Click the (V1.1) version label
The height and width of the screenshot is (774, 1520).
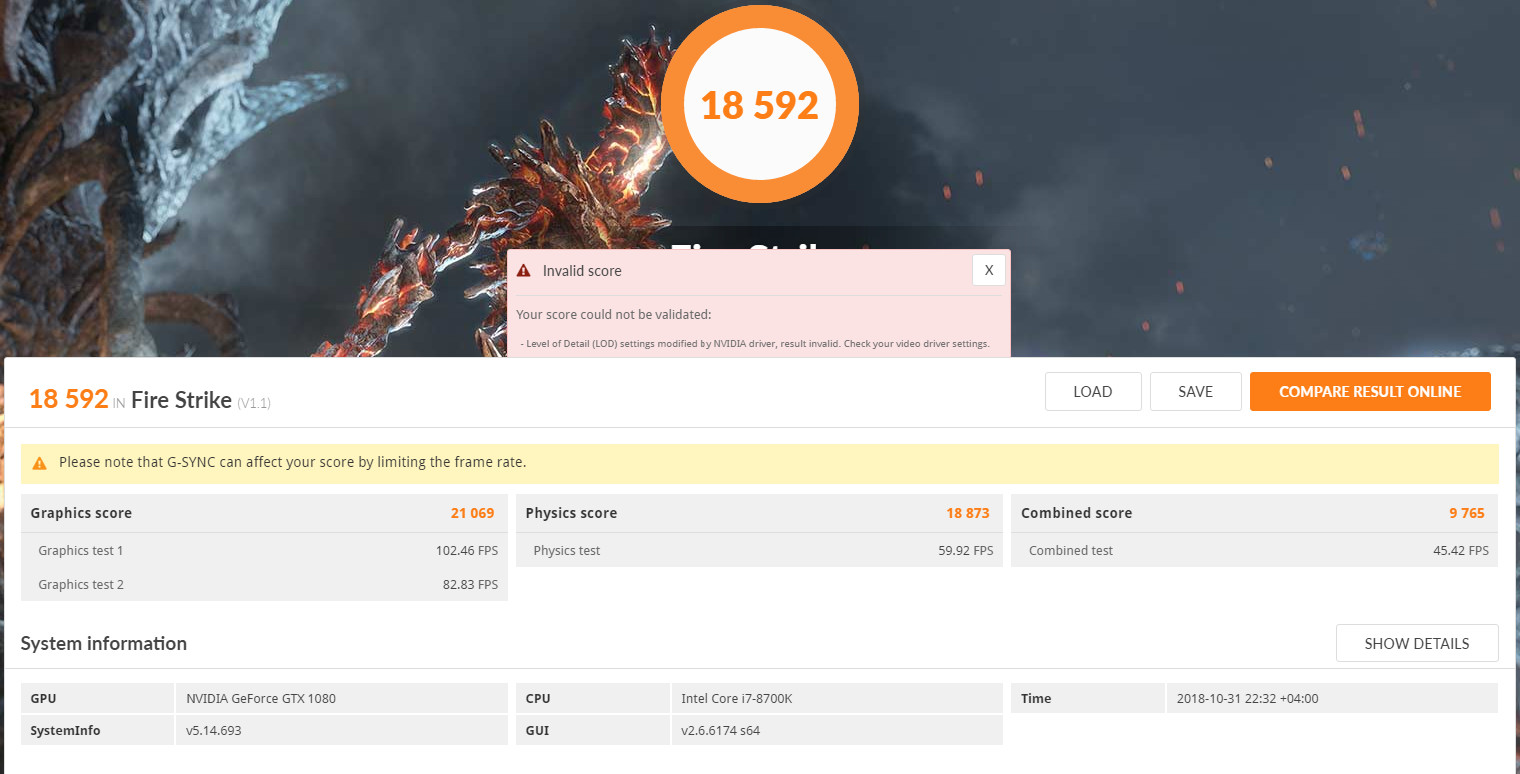(x=254, y=402)
